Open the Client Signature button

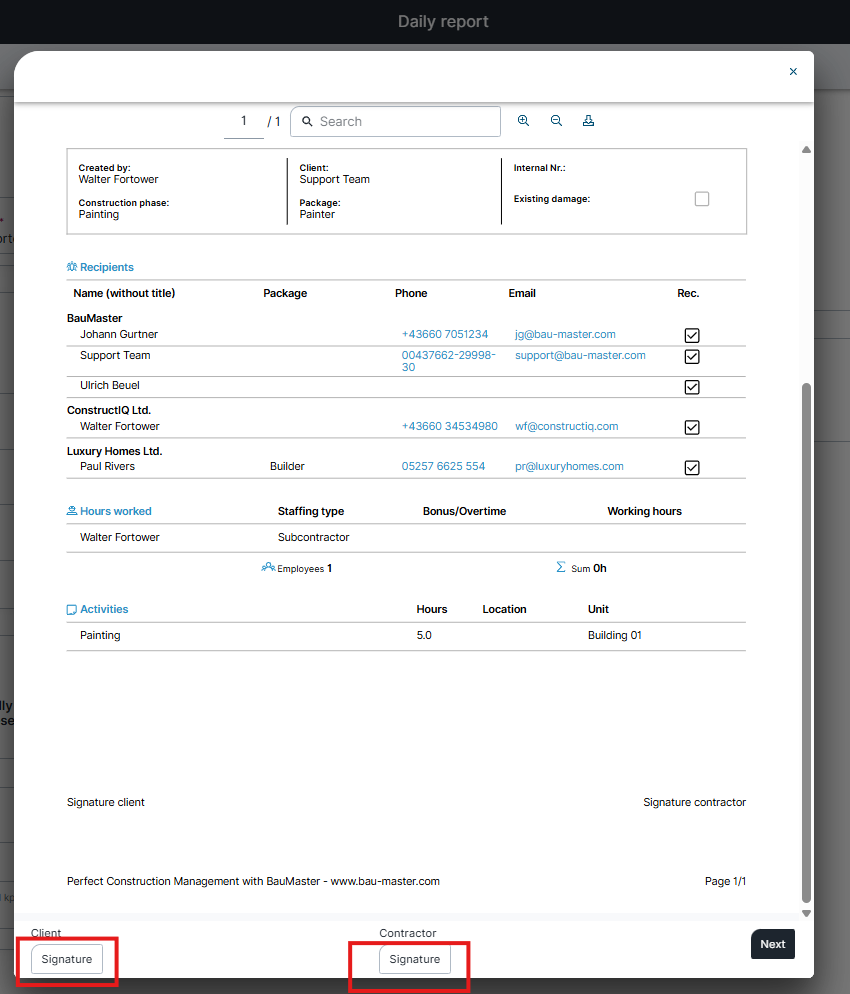tap(67, 959)
